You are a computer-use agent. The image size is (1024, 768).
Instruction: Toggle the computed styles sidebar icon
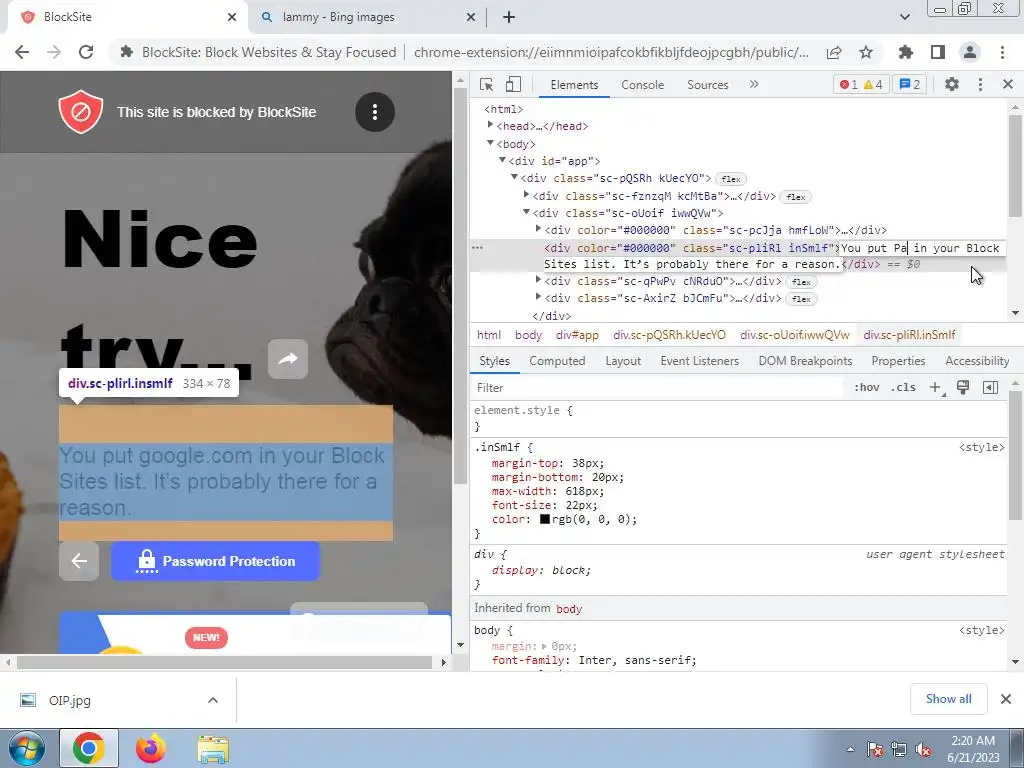pyautogui.click(x=990, y=387)
